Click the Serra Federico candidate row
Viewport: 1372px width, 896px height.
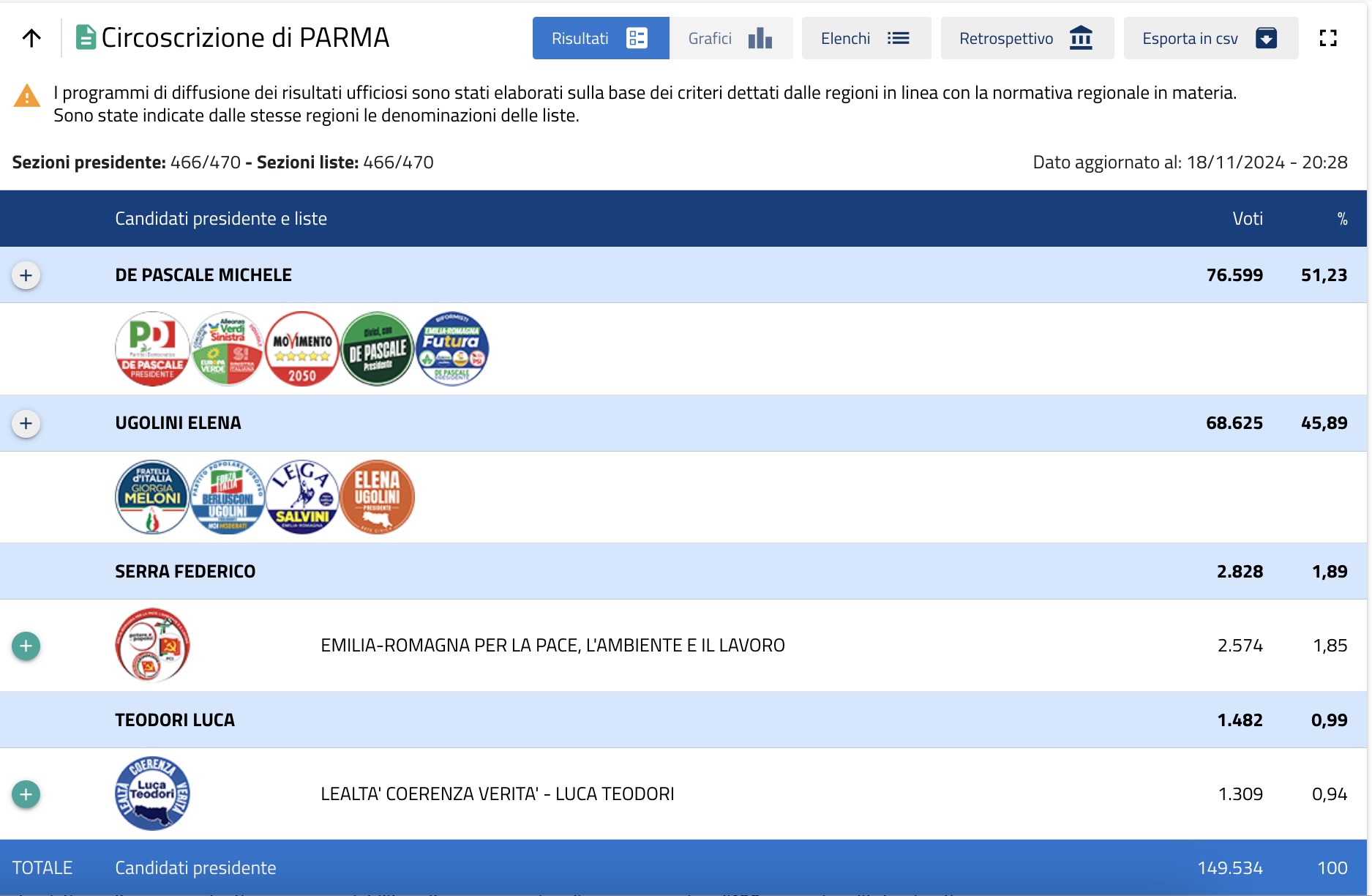pyautogui.click(x=185, y=572)
